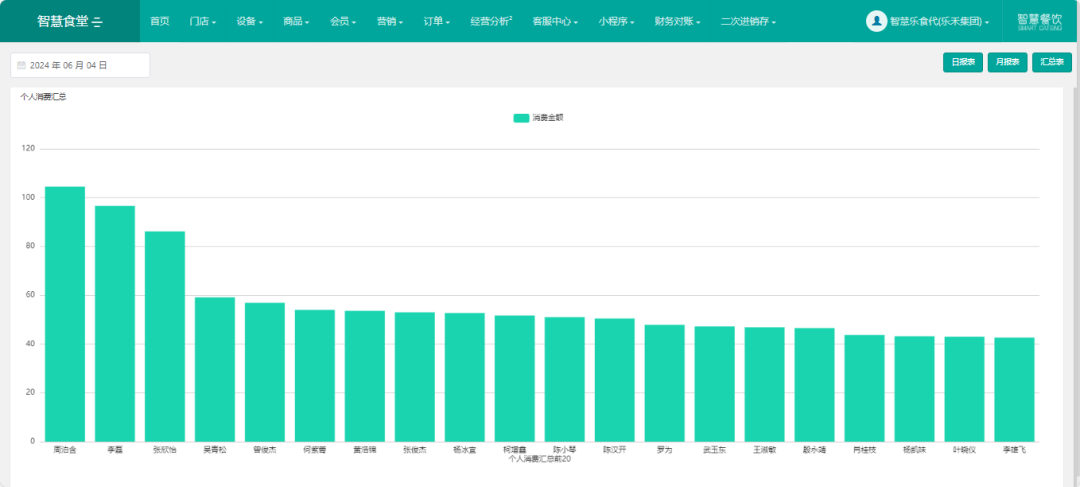Click the bar for 李磊

click(x=115, y=324)
